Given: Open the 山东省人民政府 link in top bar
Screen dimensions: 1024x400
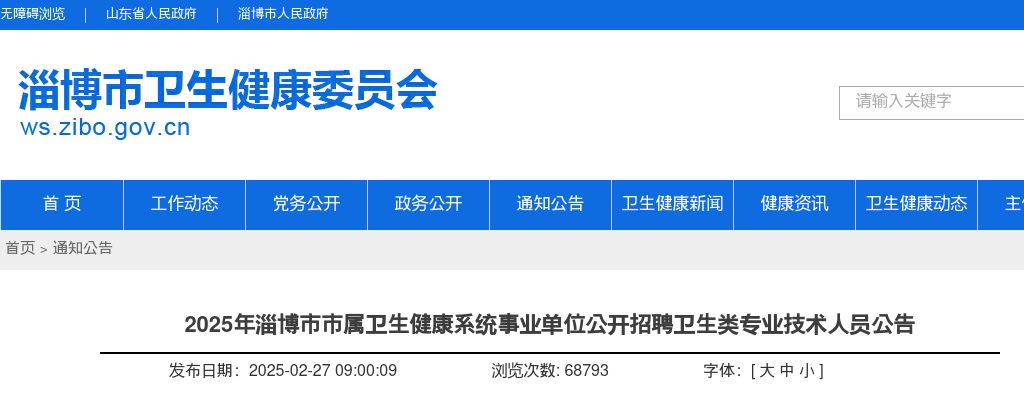Looking at the screenshot, I should click(151, 14).
